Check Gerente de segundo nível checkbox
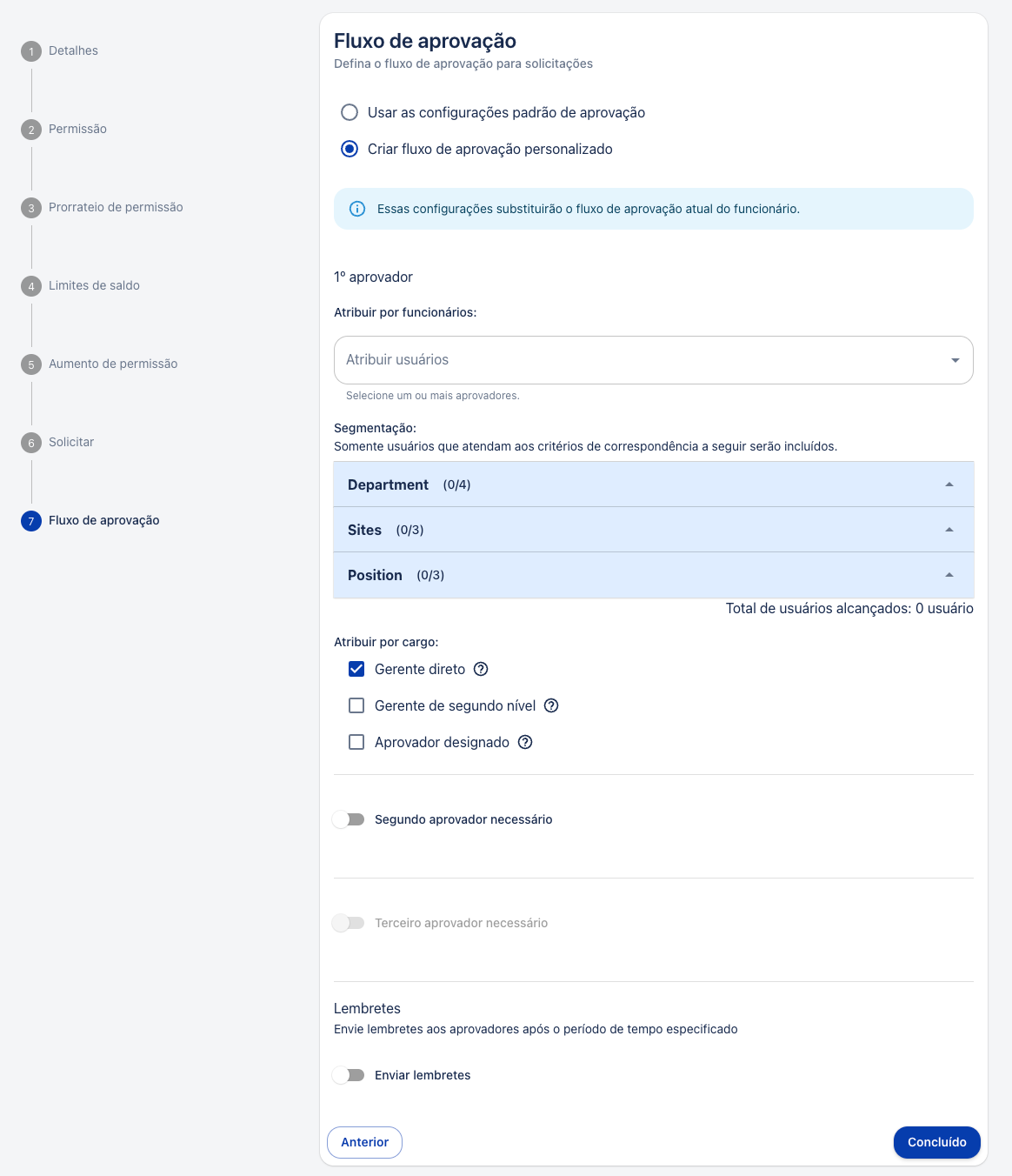The height and width of the screenshot is (1176, 1012). tap(356, 705)
